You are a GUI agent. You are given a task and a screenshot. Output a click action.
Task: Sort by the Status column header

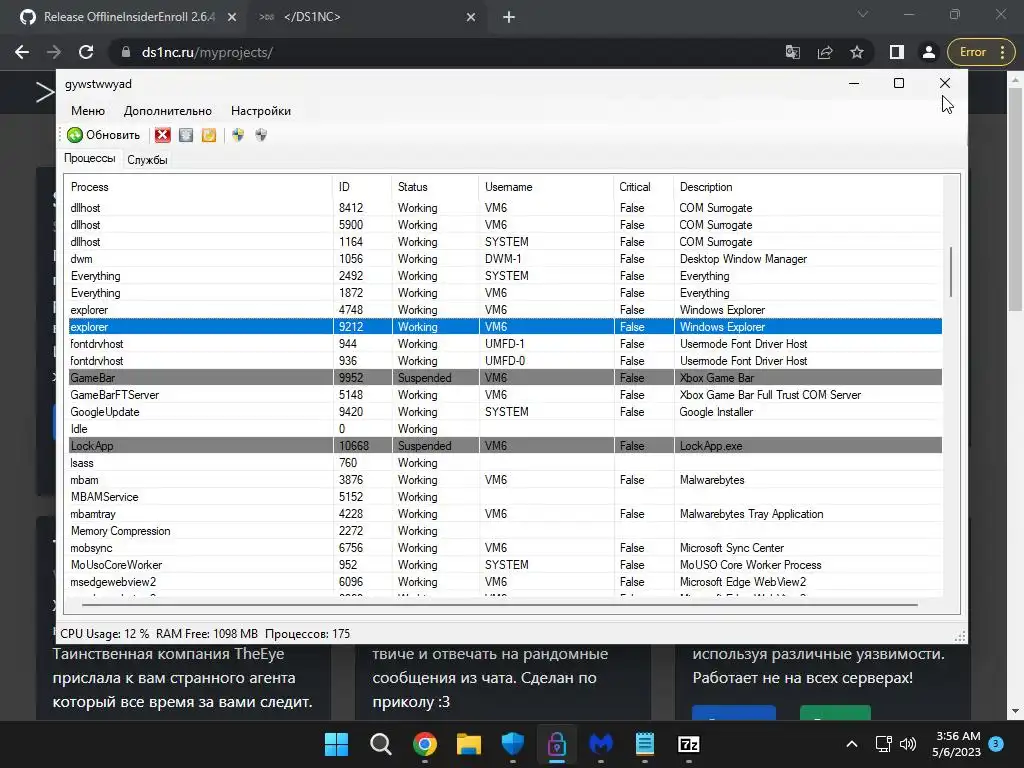click(x=435, y=187)
